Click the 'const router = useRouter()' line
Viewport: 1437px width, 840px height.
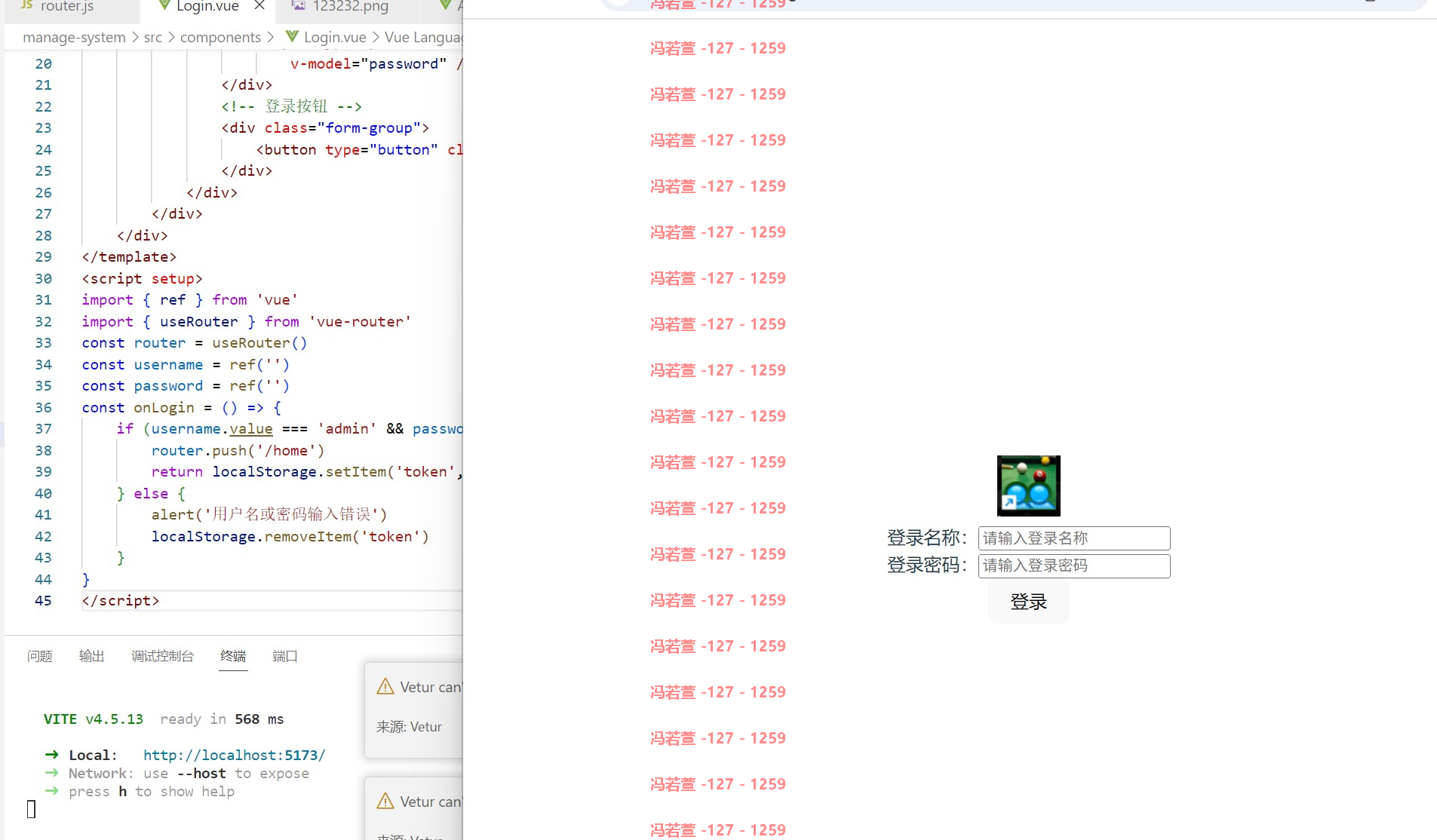[195, 342]
